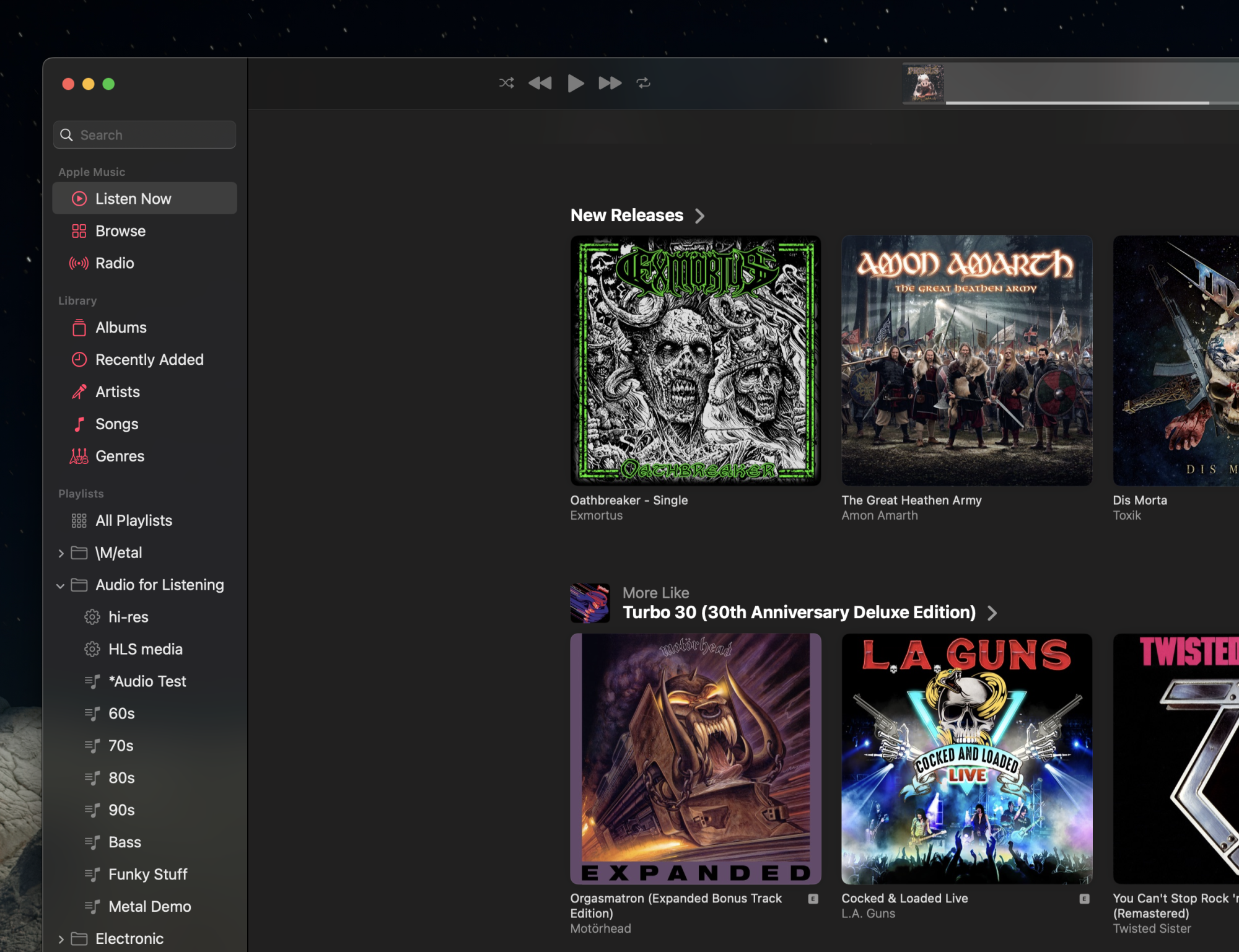The height and width of the screenshot is (952, 1239).
Task: Open hi-res smart playlist
Action: (x=145, y=617)
